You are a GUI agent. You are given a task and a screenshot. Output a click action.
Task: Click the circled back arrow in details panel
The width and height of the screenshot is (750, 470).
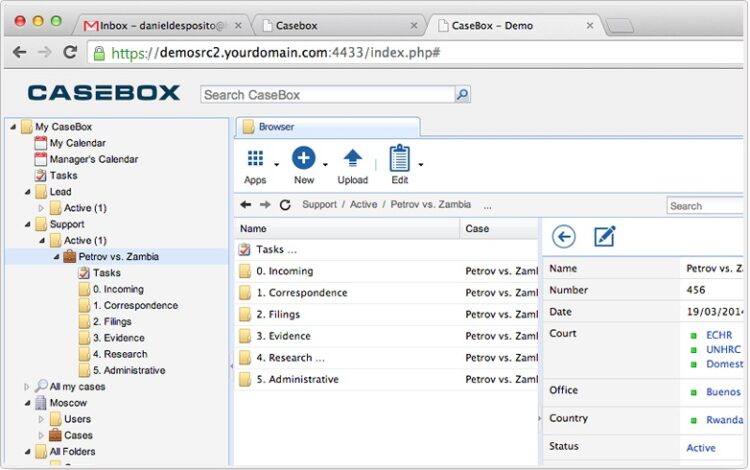point(563,237)
